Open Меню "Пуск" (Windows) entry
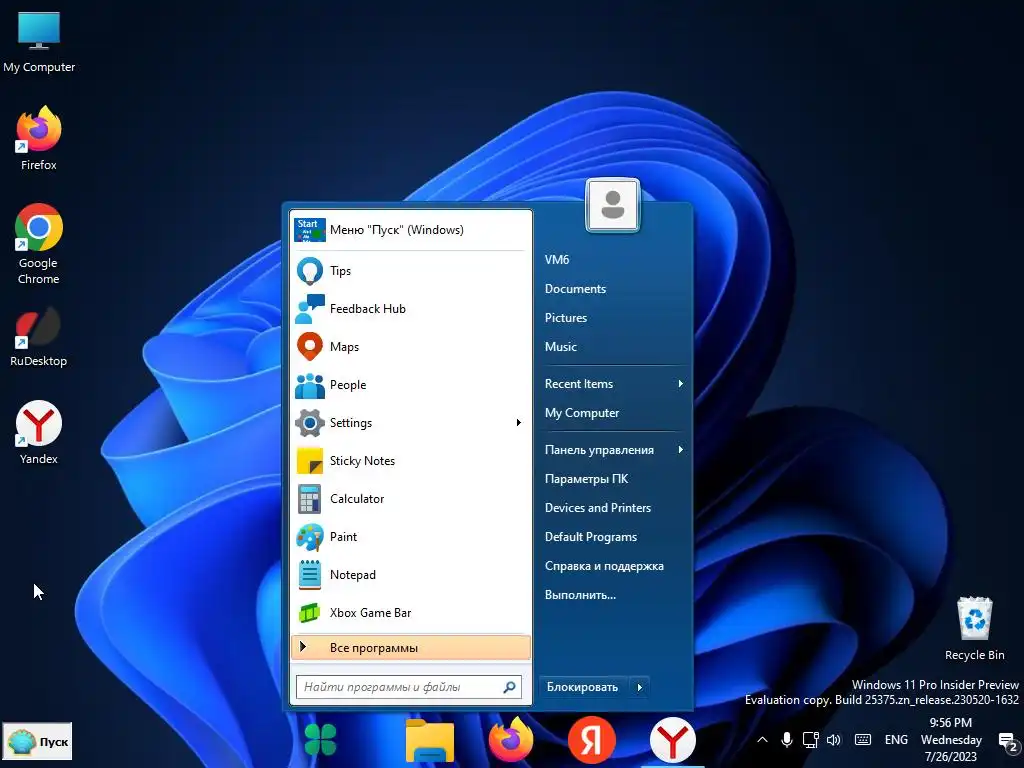This screenshot has height=768, width=1024. (x=410, y=230)
